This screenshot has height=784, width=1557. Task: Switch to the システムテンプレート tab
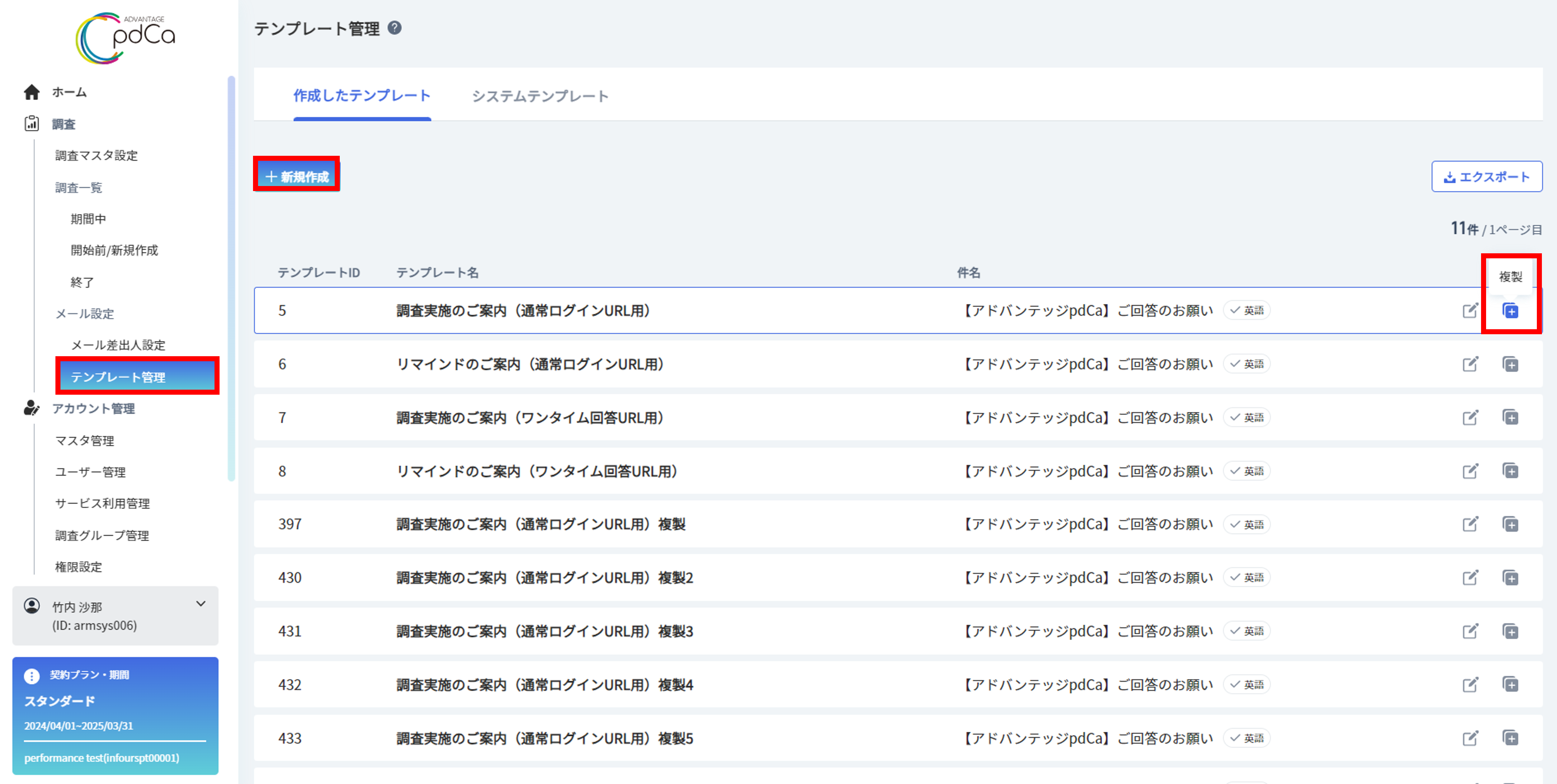[x=540, y=96]
